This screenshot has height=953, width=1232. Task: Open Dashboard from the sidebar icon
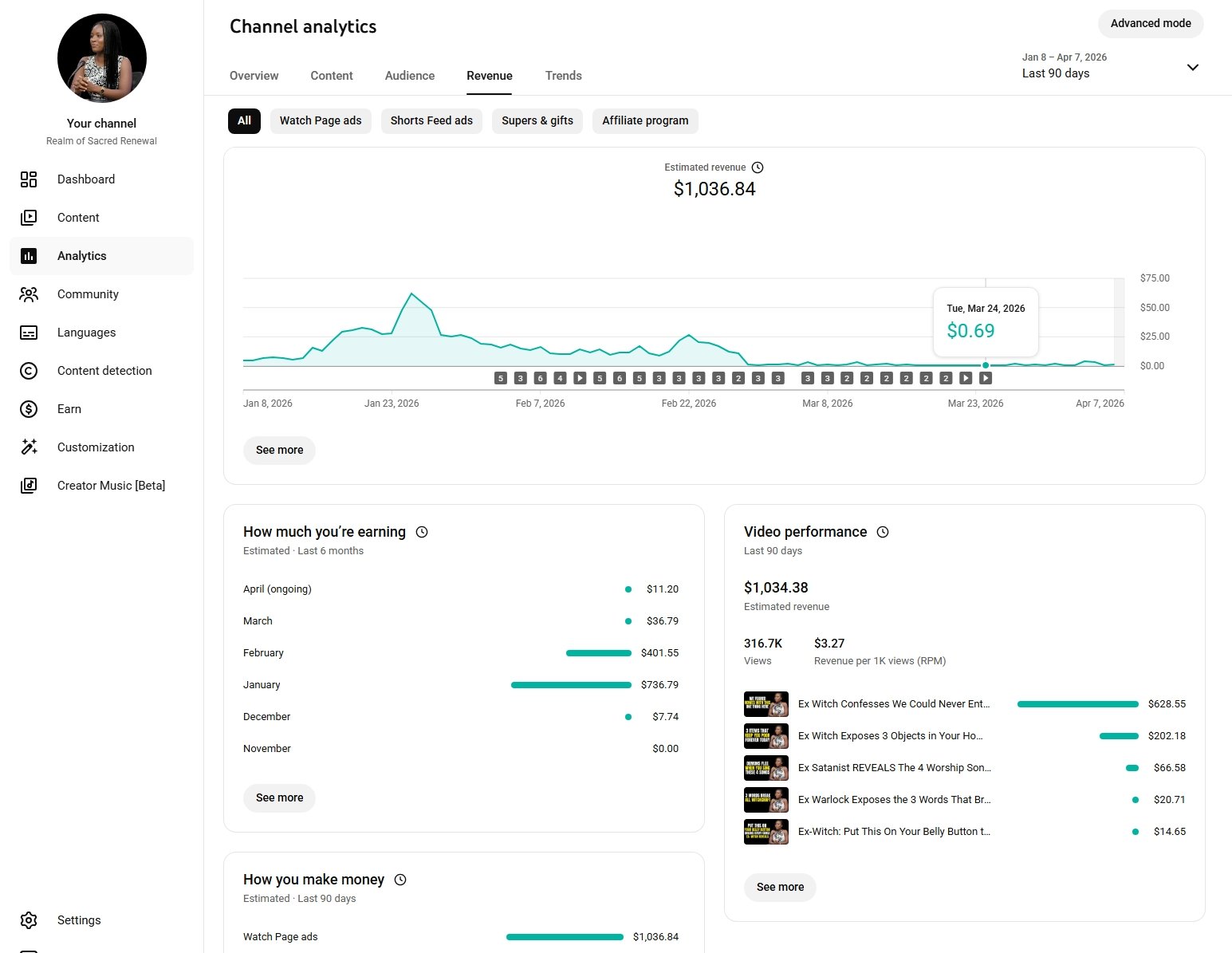tap(29, 179)
